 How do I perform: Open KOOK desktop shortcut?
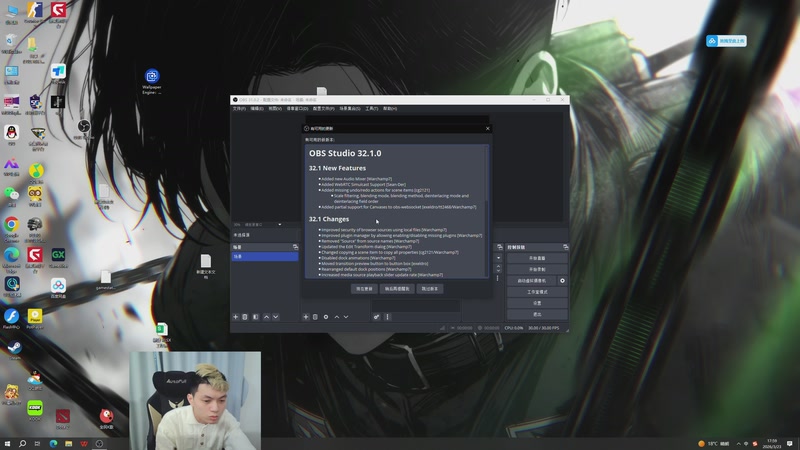pos(35,411)
